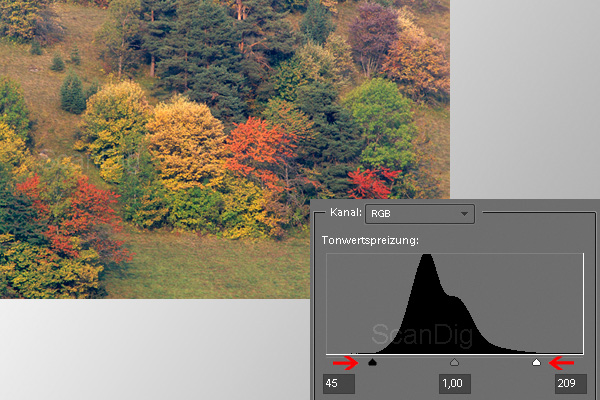Select the black point slider triangle
The height and width of the screenshot is (400, 600).
pos(372,363)
